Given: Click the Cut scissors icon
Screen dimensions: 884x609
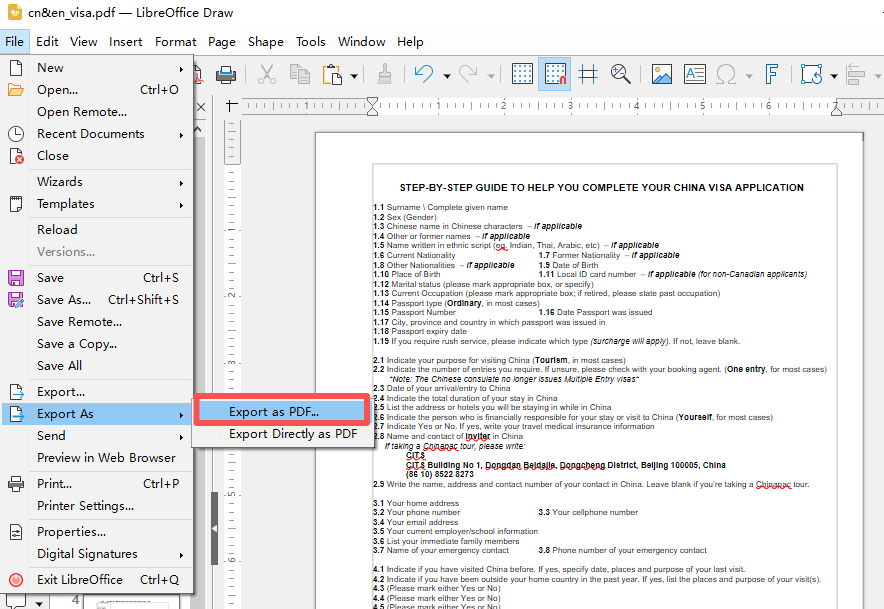Looking at the screenshot, I should pyautogui.click(x=267, y=74).
